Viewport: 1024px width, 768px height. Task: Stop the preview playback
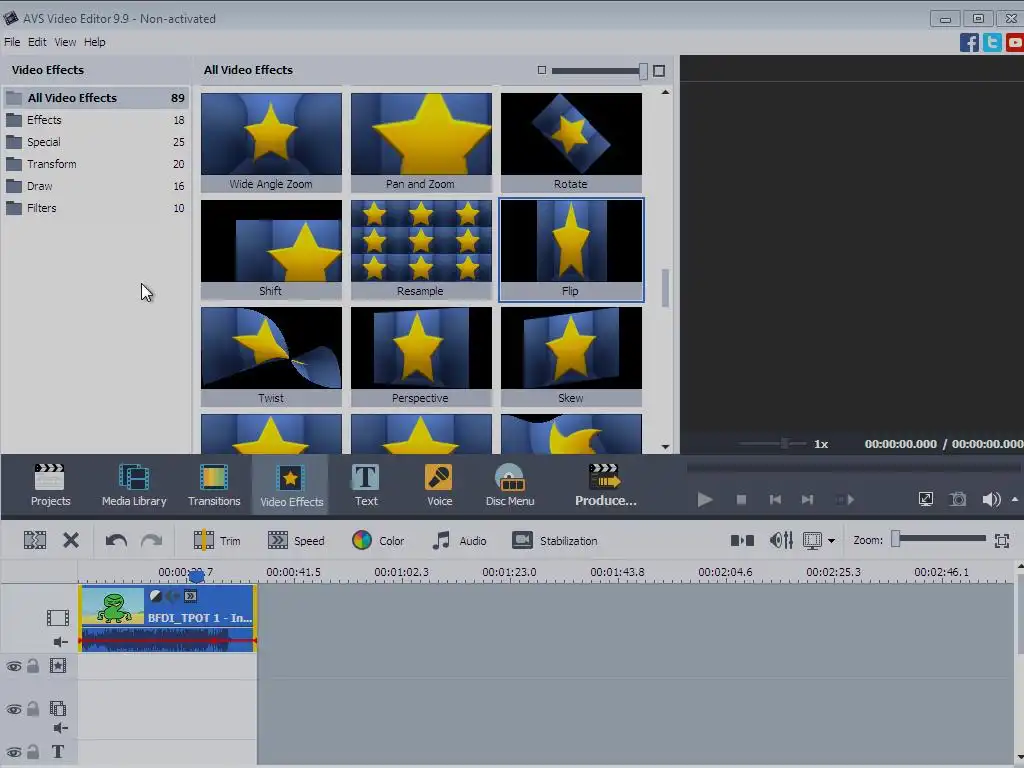[x=741, y=500]
